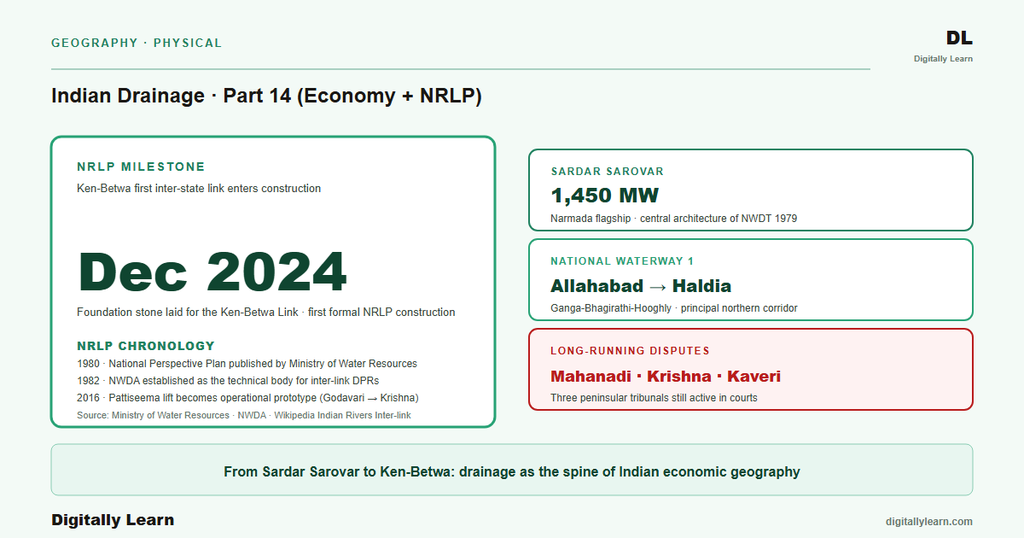Click the 'Source: Ministry of Water Resources' line
The height and width of the screenshot is (538, 1024).
pyautogui.click(x=244, y=415)
